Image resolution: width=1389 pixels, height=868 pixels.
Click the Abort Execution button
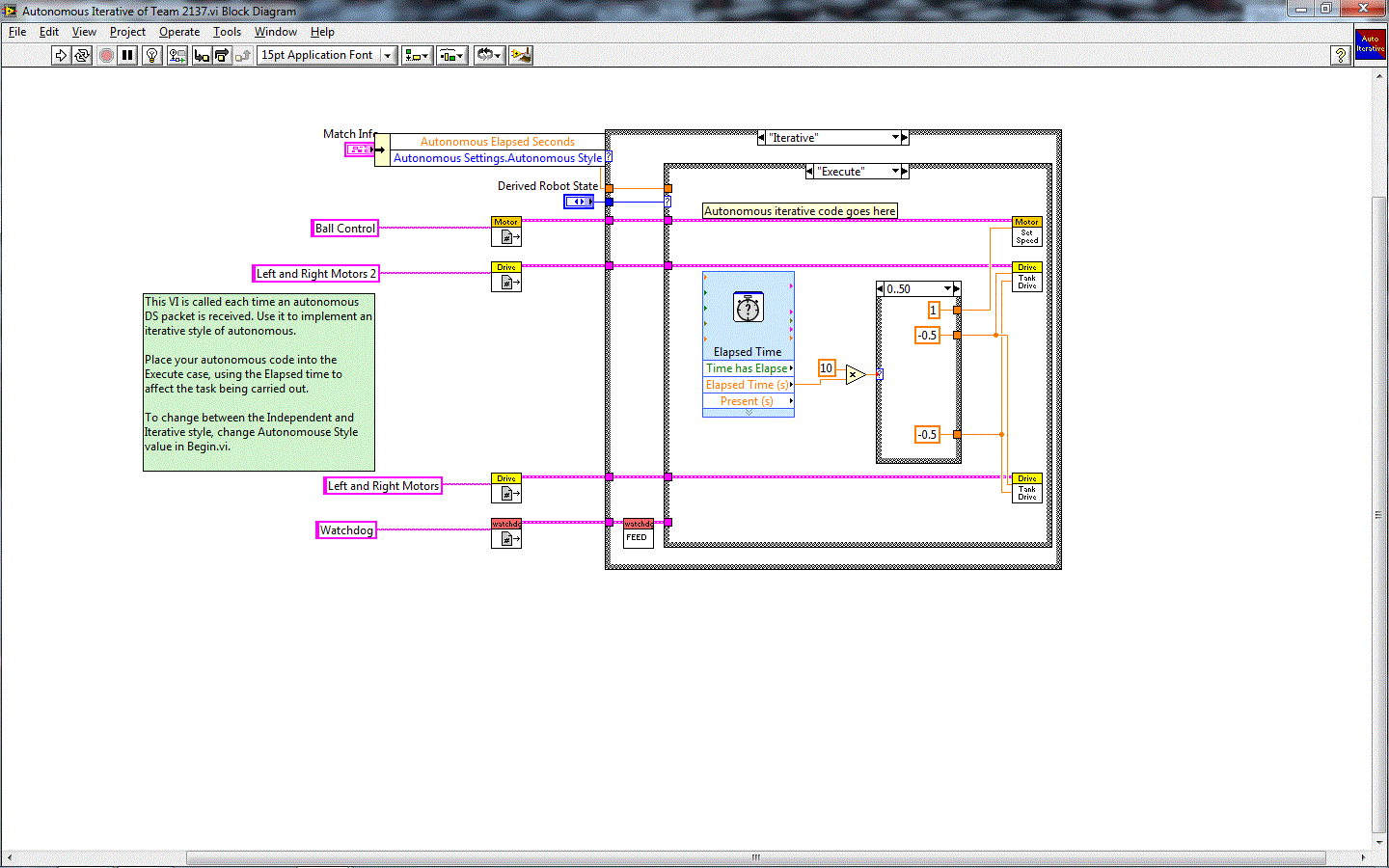(x=106, y=55)
